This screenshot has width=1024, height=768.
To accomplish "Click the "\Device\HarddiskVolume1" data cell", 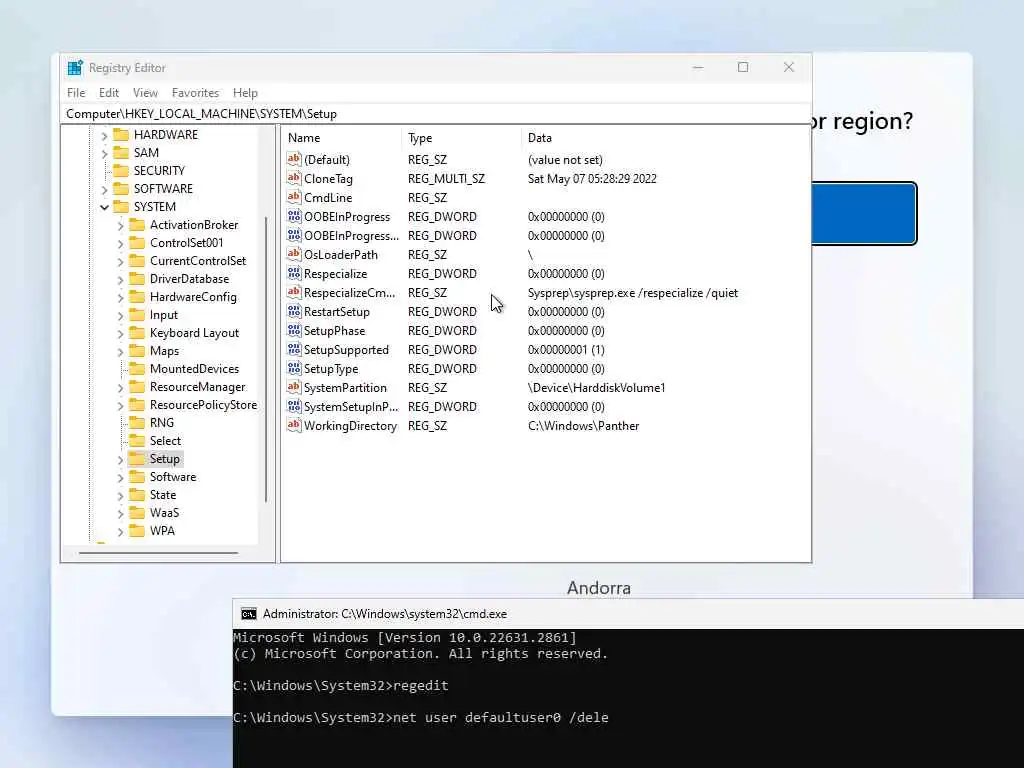I will pos(596,388).
